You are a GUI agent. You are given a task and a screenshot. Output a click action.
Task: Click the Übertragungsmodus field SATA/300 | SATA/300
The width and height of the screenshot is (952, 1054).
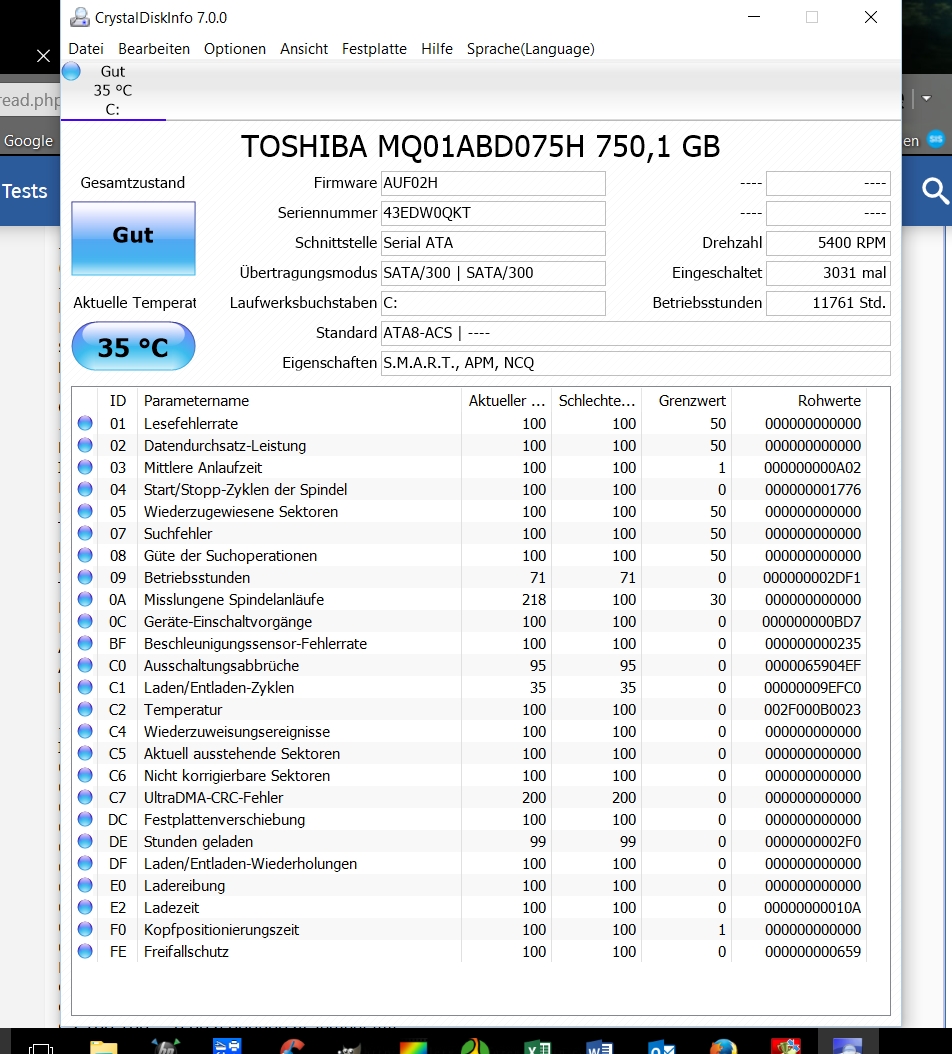pyautogui.click(x=493, y=273)
